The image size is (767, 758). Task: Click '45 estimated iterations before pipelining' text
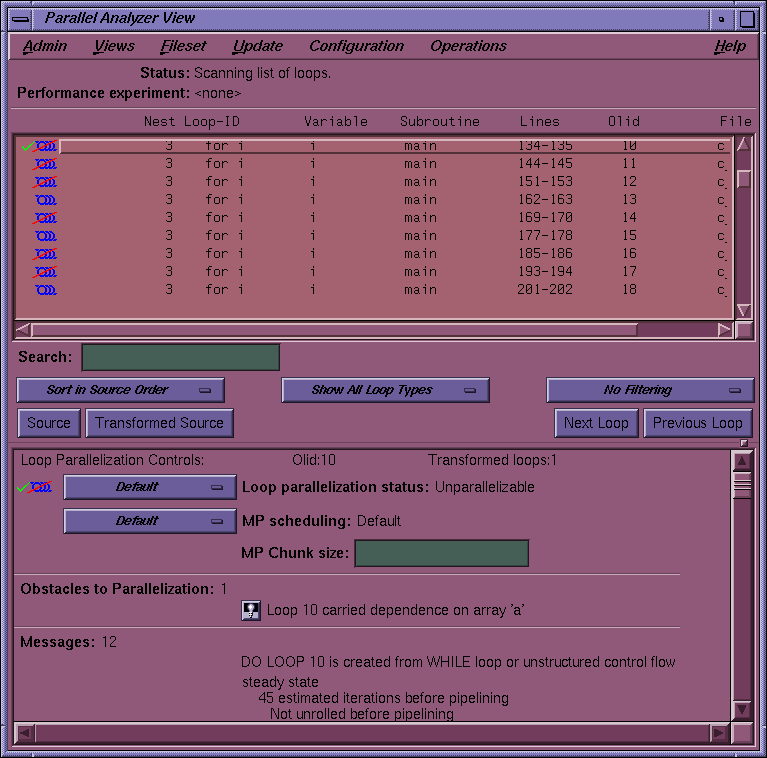point(384,698)
